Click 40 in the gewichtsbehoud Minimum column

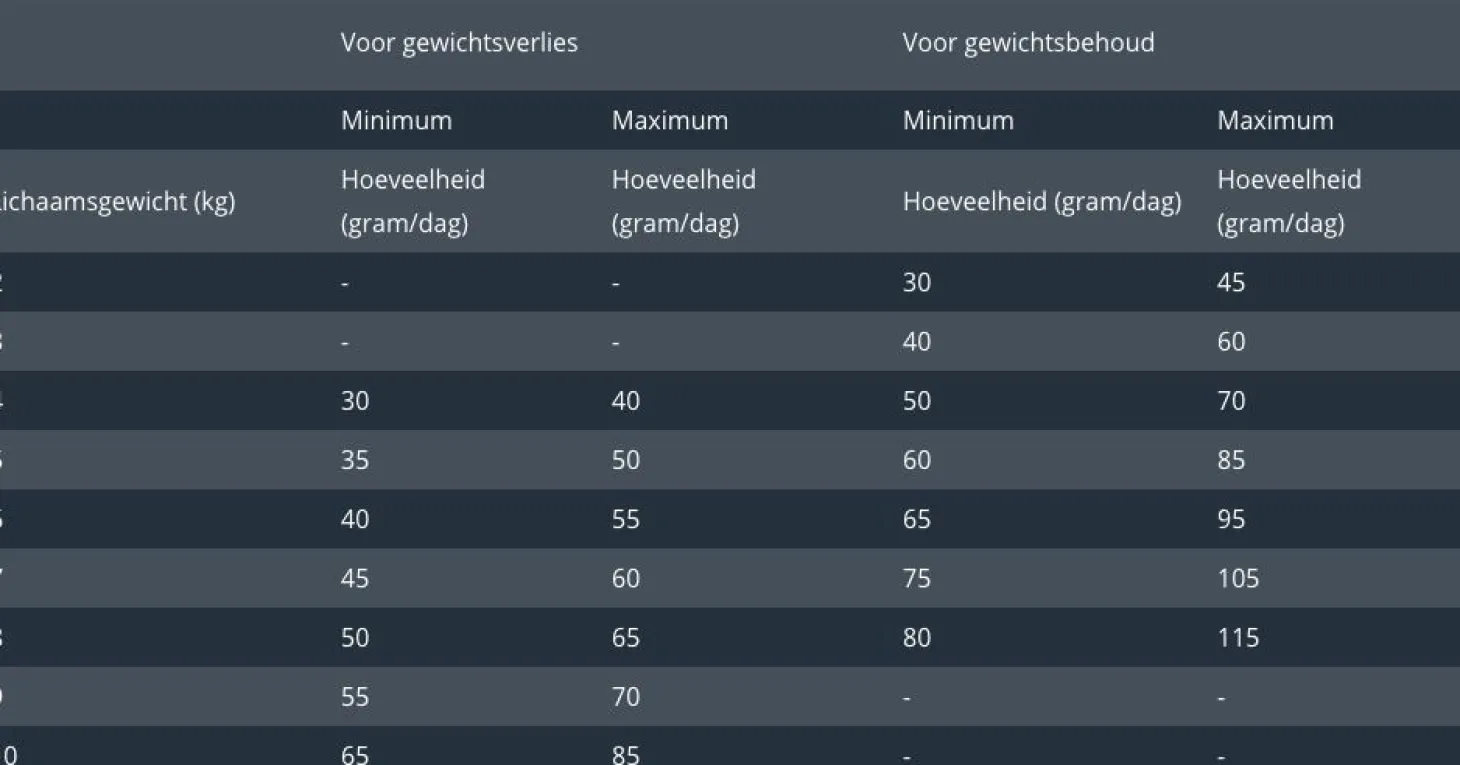click(917, 342)
